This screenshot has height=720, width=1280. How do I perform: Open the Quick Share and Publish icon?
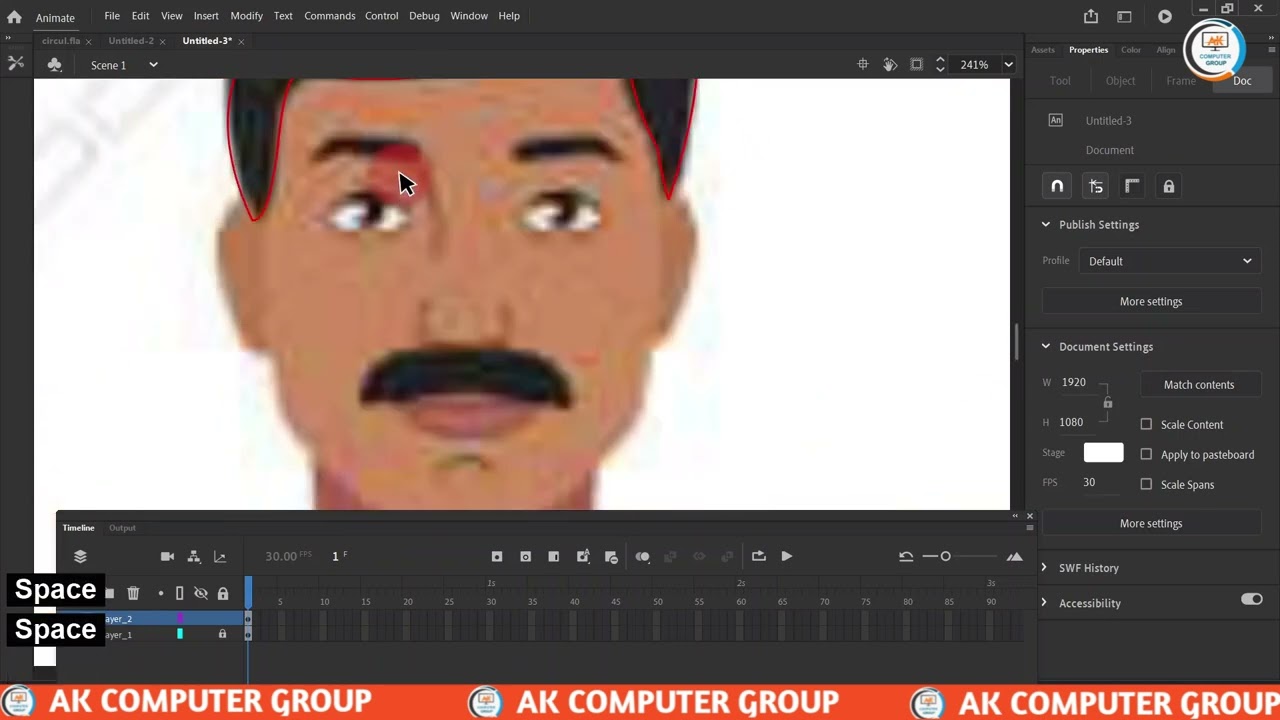(x=1091, y=16)
